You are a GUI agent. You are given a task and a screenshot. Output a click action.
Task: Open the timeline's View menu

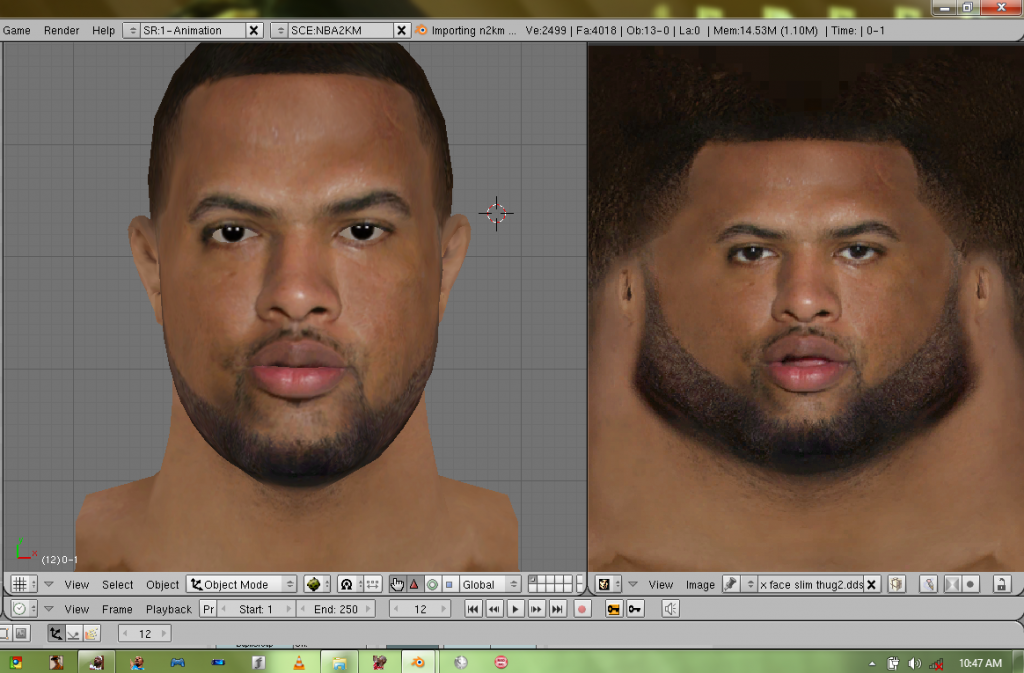pyautogui.click(x=76, y=609)
